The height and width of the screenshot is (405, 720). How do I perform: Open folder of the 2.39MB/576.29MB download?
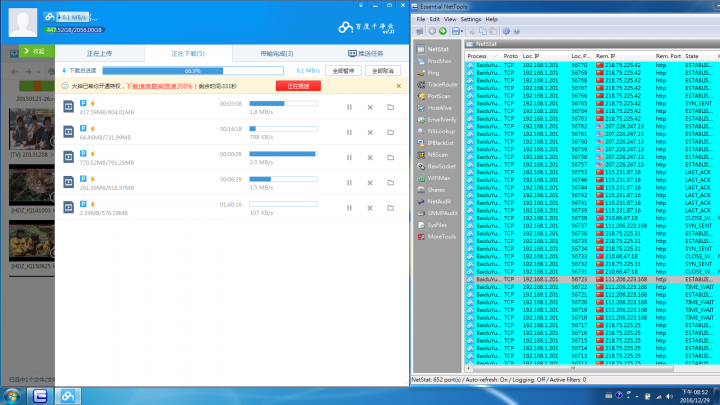[x=390, y=208]
